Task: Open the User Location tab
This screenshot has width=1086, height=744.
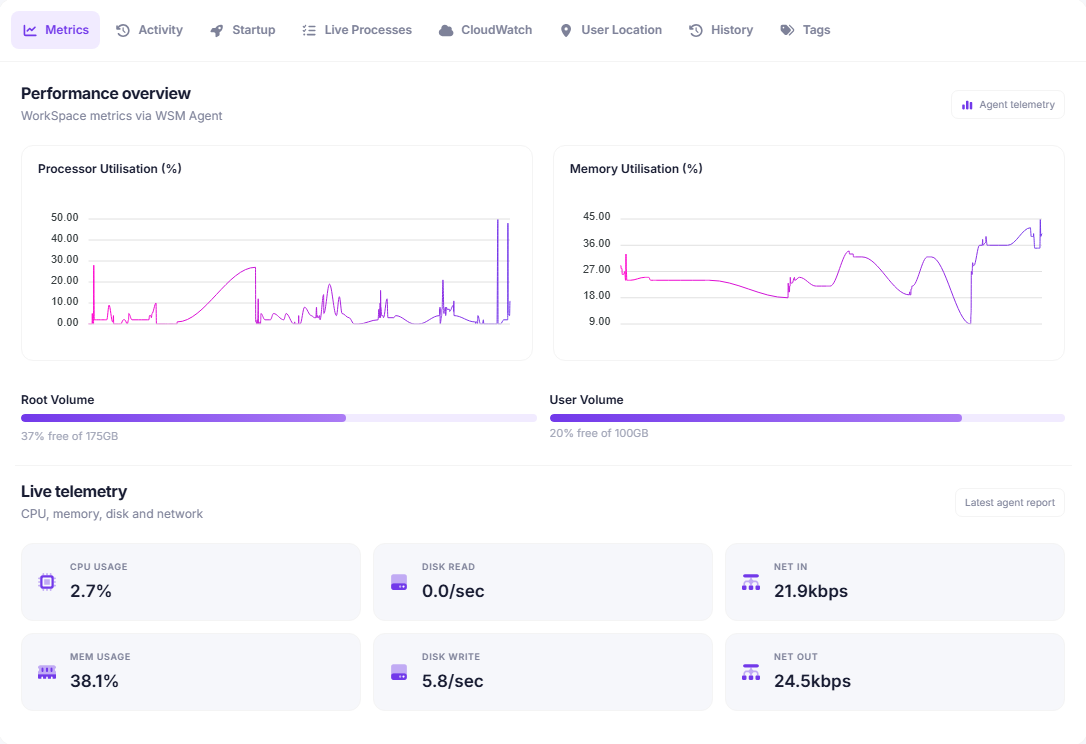Action: click(611, 30)
